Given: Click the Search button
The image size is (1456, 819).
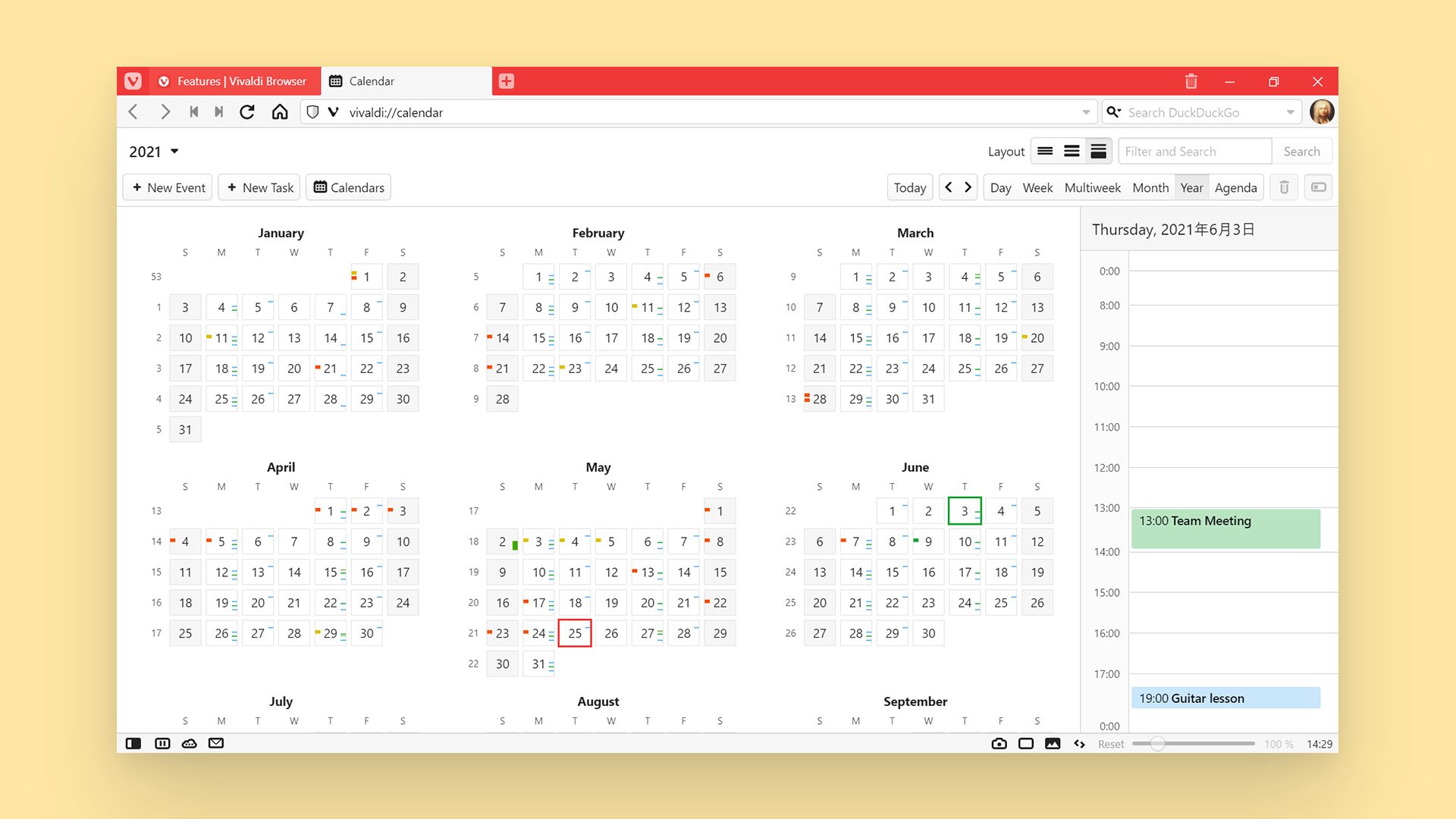Looking at the screenshot, I should [x=1301, y=151].
